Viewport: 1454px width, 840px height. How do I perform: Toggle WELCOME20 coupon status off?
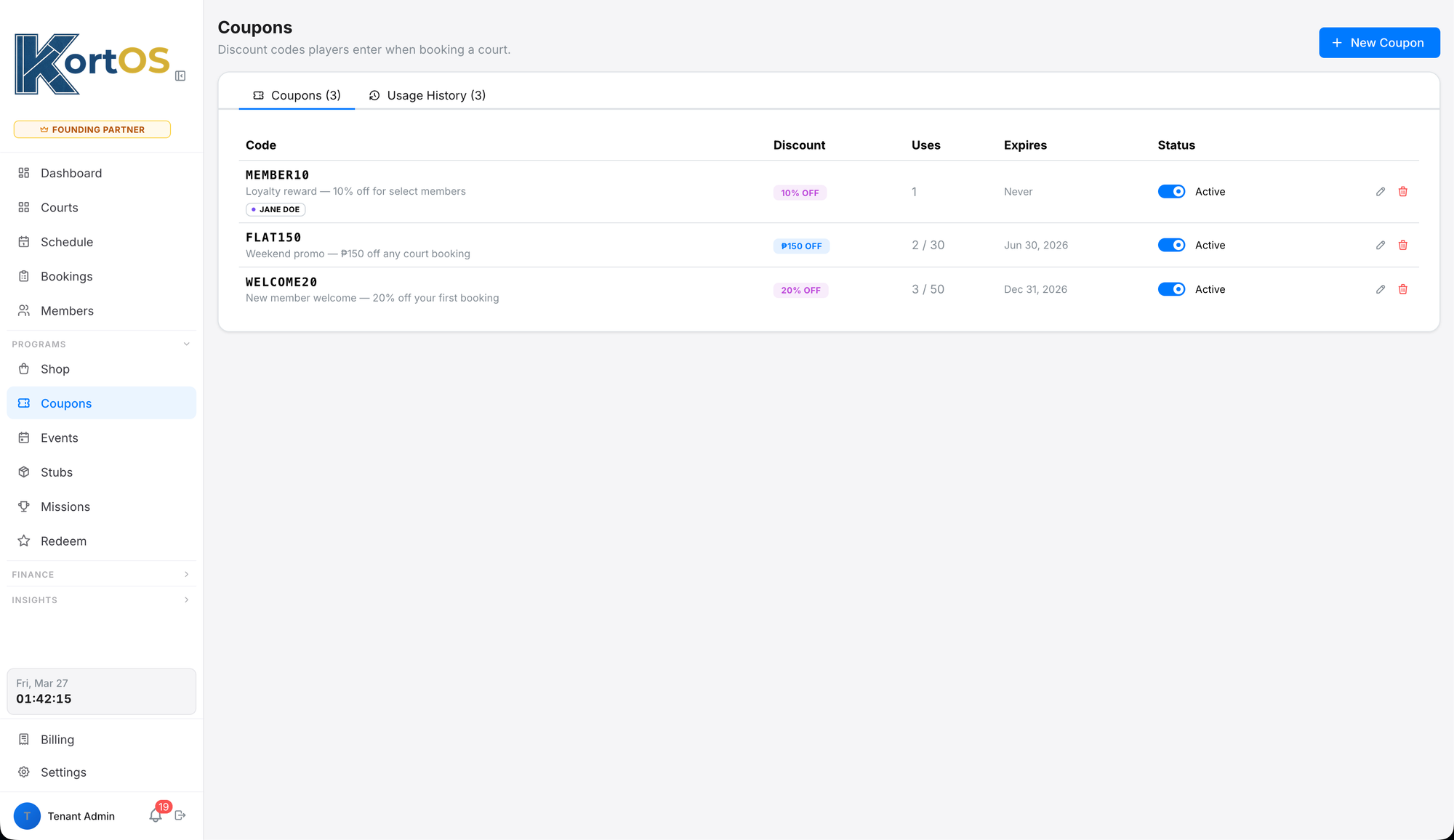1171,289
